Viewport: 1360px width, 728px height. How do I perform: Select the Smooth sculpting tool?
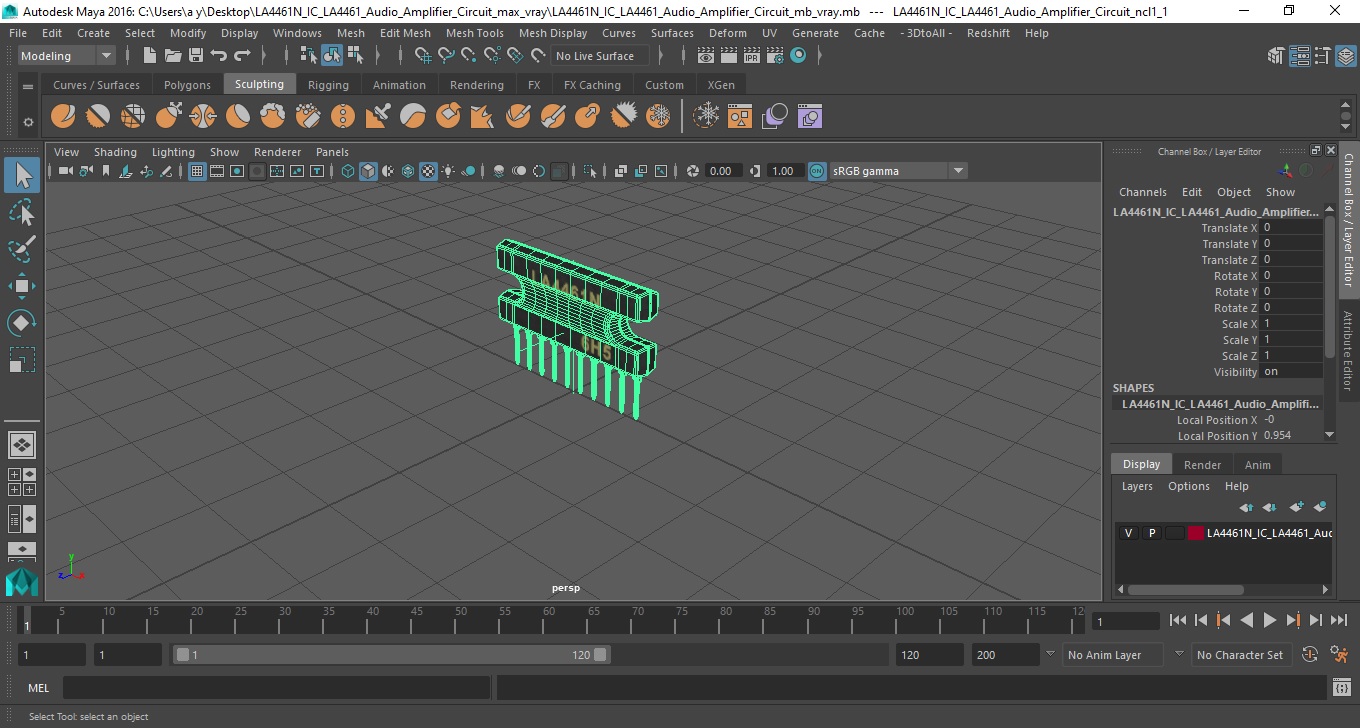(98, 116)
